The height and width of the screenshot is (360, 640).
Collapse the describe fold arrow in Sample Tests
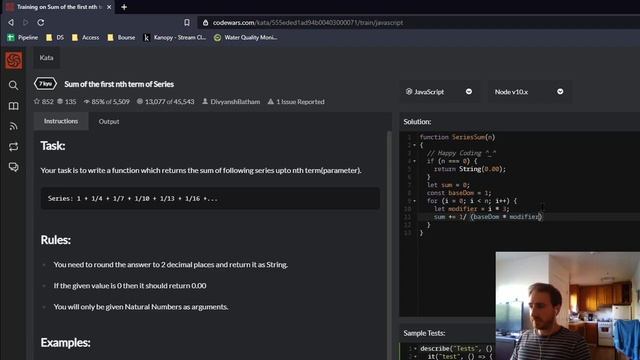pos(415,349)
